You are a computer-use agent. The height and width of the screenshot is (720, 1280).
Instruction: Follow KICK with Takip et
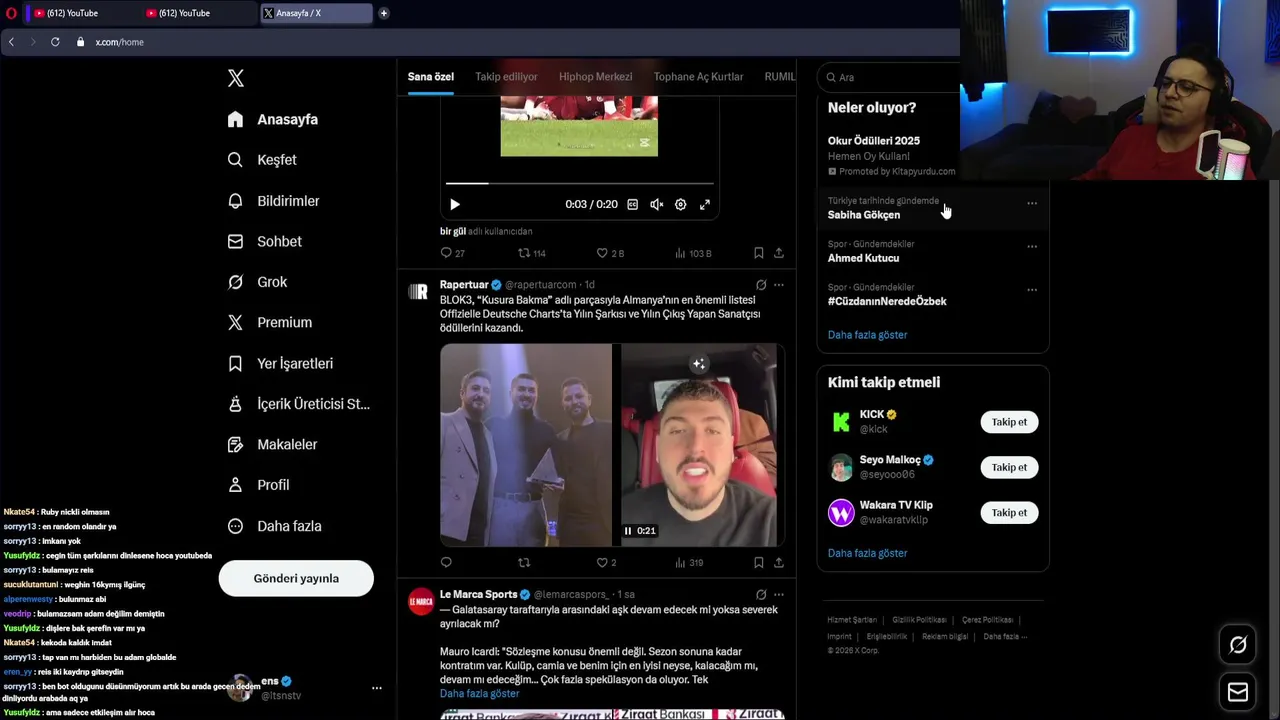[1009, 422]
